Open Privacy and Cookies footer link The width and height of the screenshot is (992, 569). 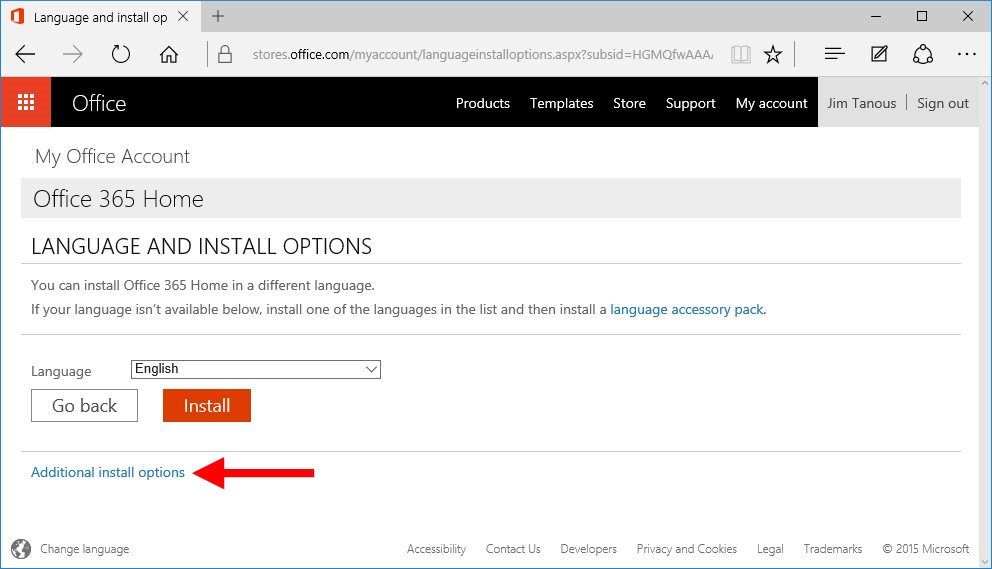click(x=686, y=549)
